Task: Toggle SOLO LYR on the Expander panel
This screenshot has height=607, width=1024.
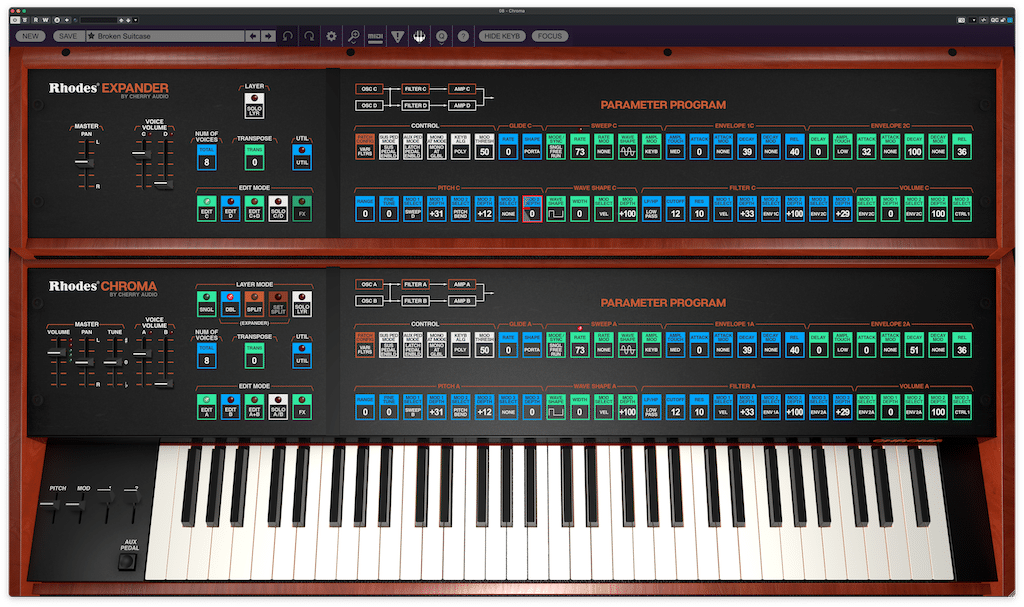Action: (x=254, y=105)
